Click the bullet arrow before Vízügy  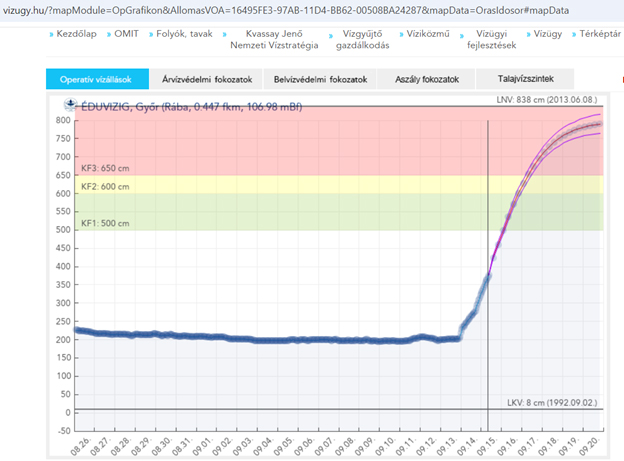point(528,35)
